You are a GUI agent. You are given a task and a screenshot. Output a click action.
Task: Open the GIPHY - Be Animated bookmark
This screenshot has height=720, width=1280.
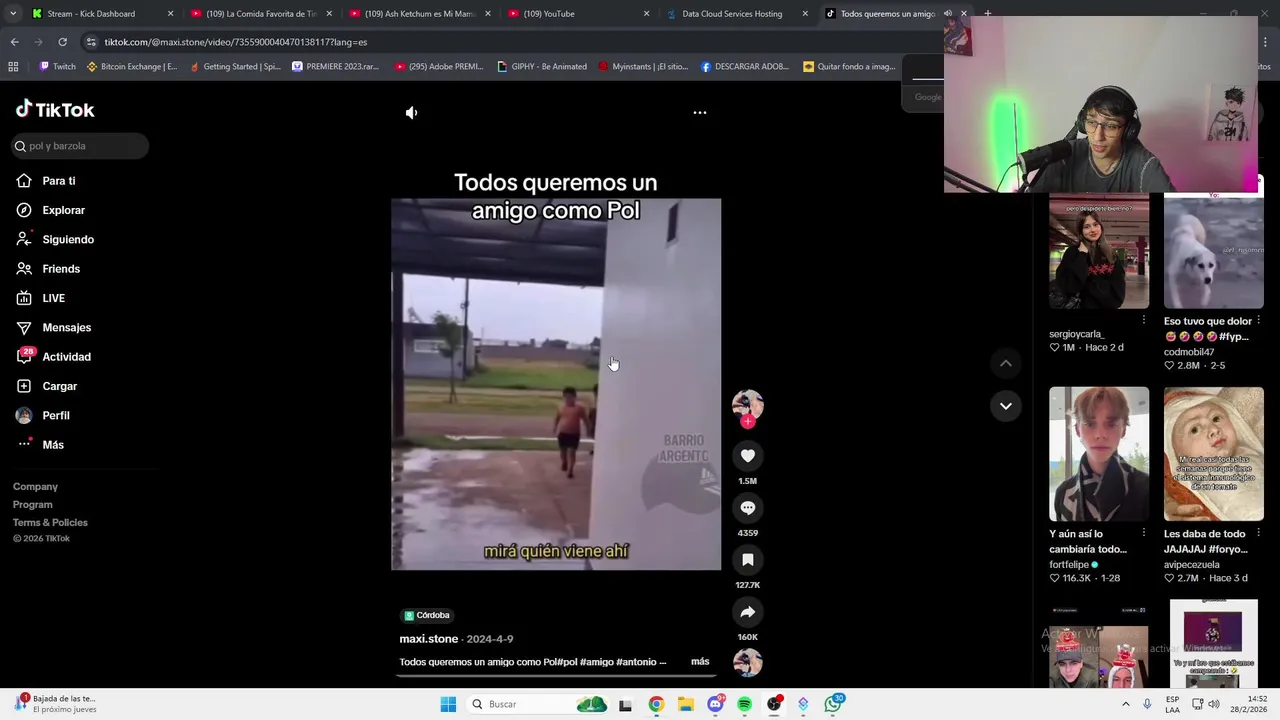[x=542, y=67]
